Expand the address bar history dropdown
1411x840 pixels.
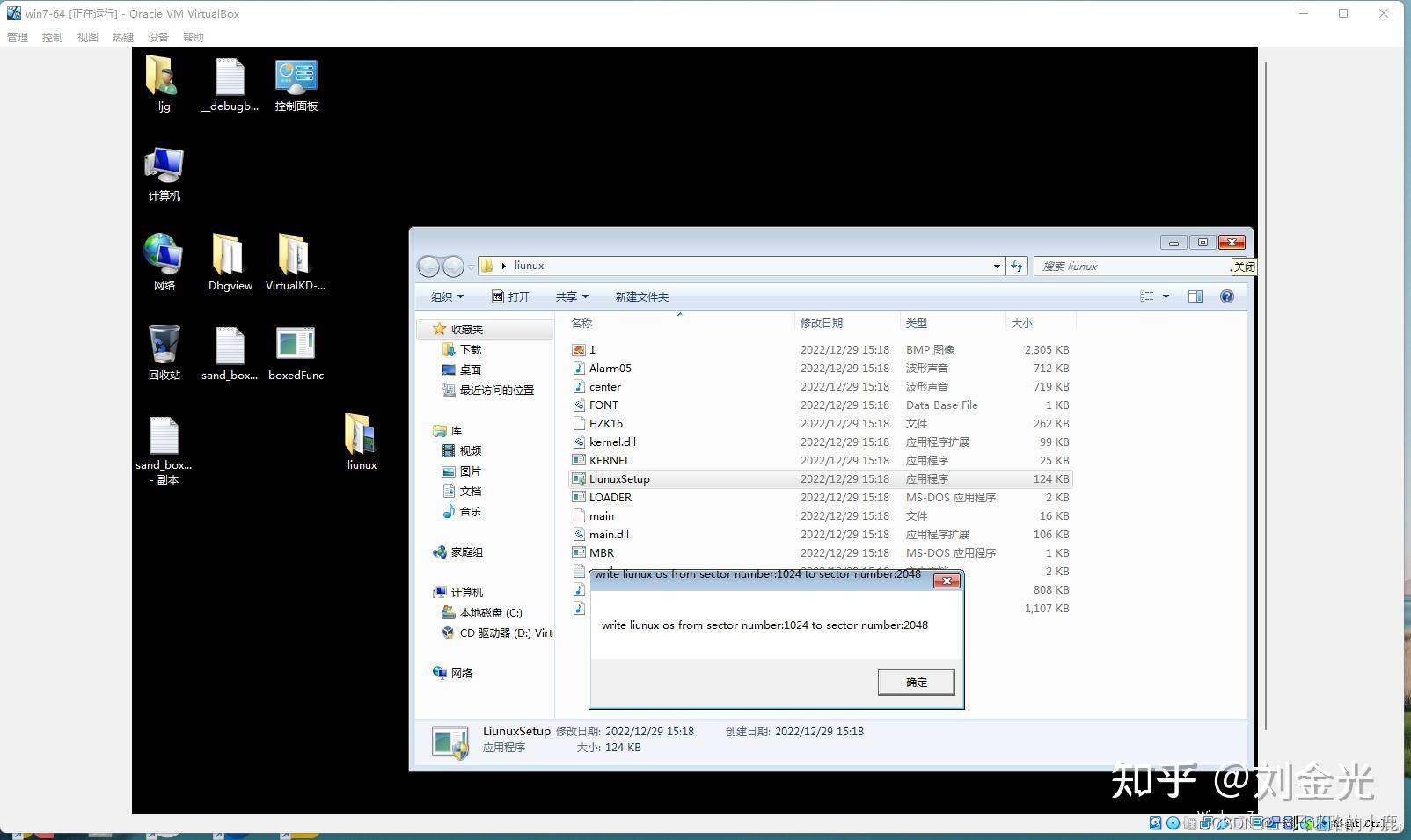997,266
